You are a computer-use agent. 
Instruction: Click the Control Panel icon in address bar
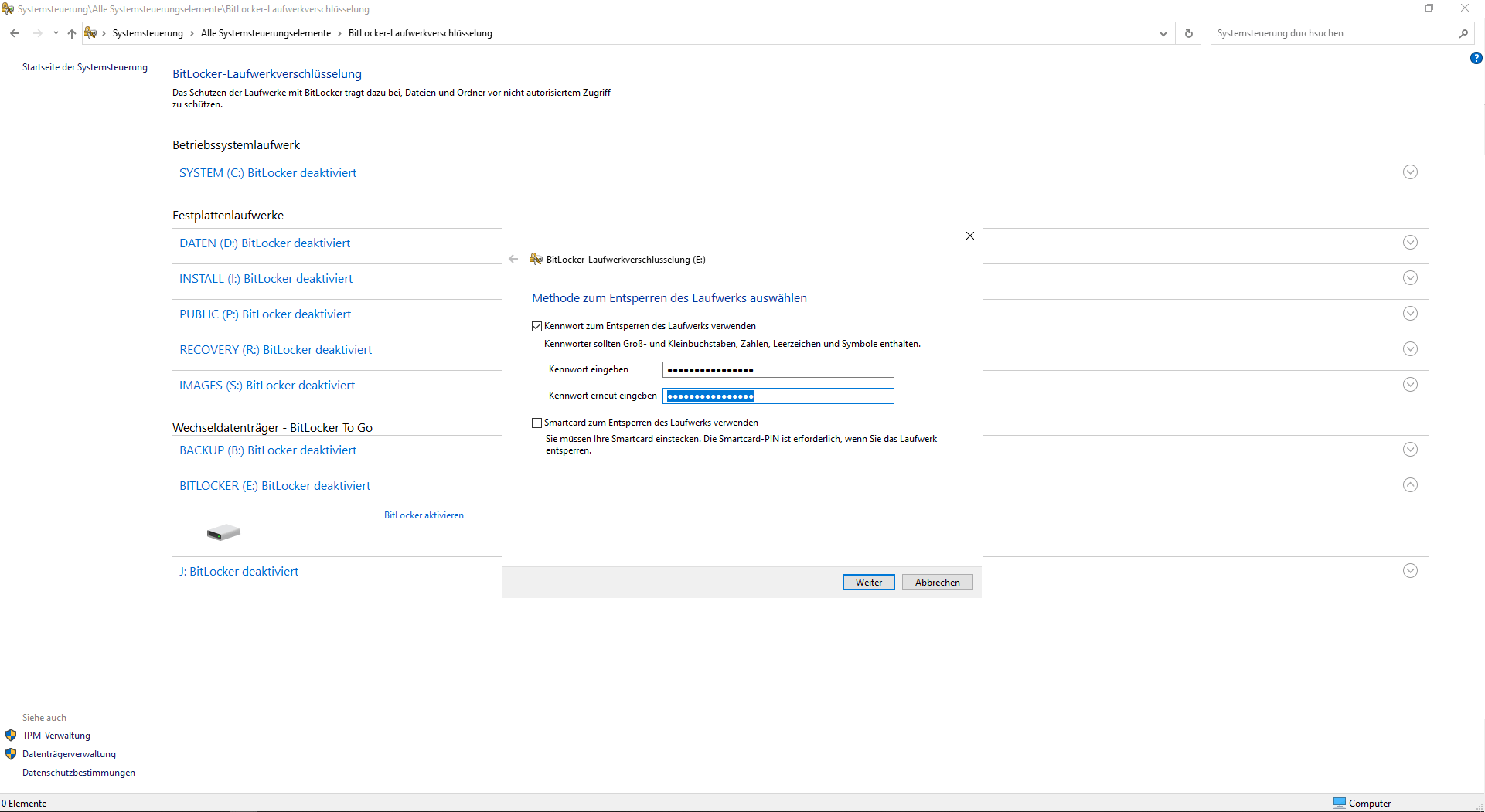(90, 32)
